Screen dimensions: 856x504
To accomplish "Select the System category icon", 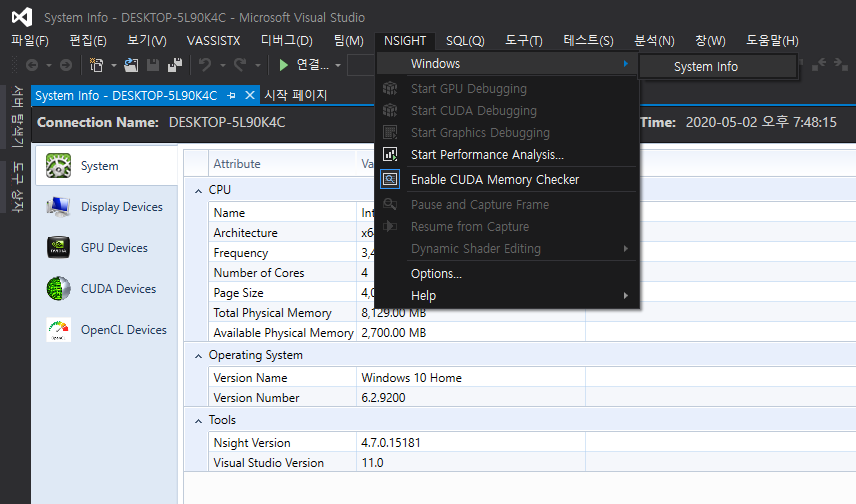I will 58,166.
